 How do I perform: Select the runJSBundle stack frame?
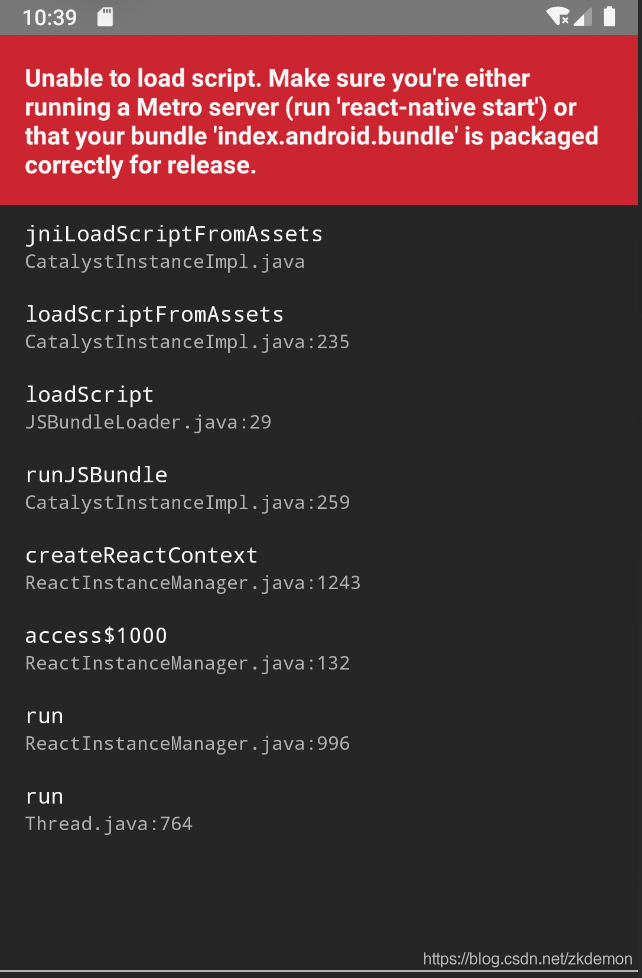(96, 474)
